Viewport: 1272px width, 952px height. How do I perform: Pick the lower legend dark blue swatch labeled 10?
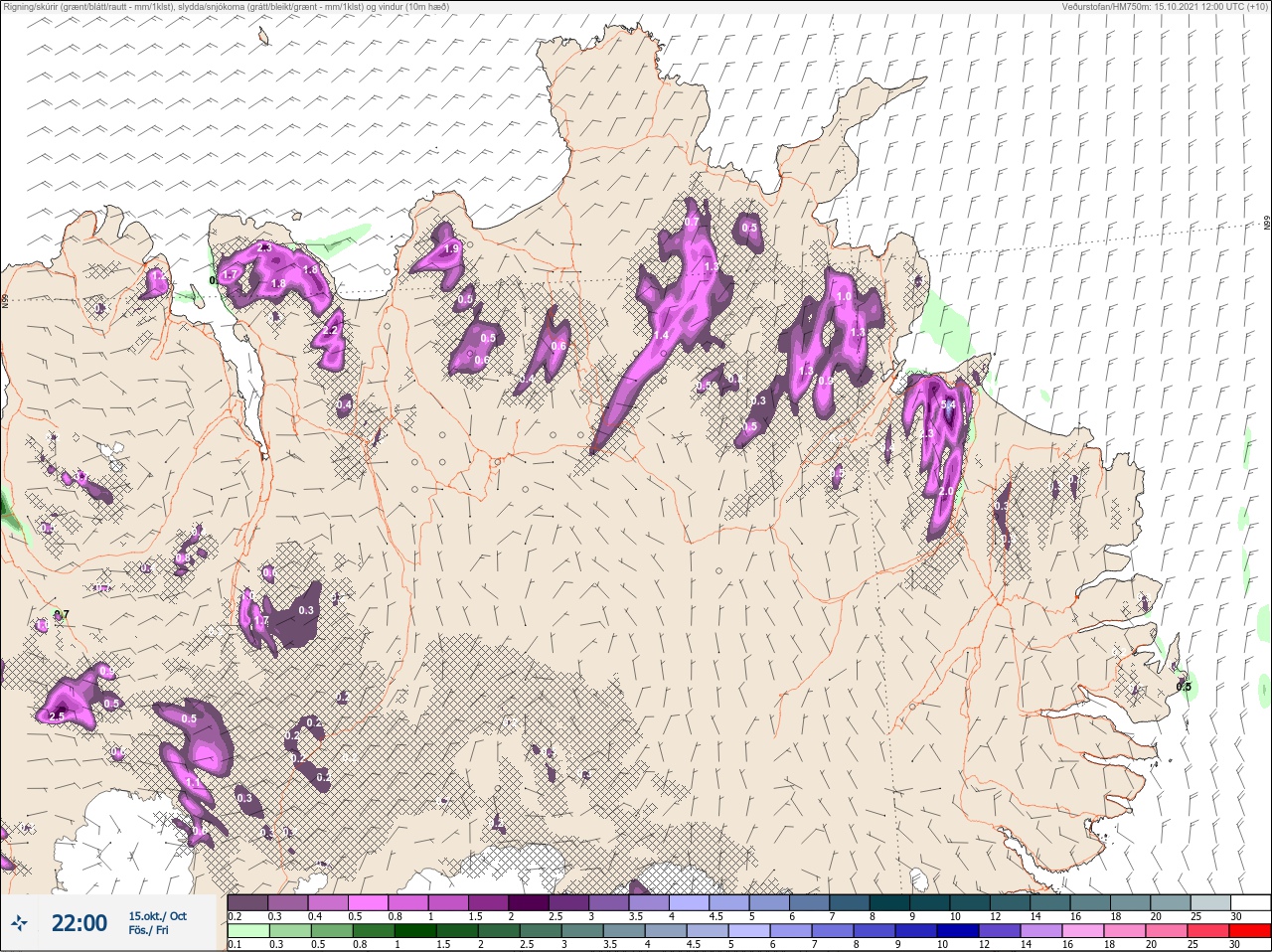(960, 931)
